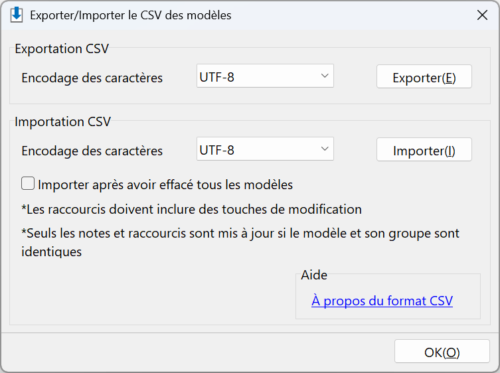Open the import character encoding combo box
Image resolution: width=500 pixels, height=373 pixels.
click(x=265, y=149)
